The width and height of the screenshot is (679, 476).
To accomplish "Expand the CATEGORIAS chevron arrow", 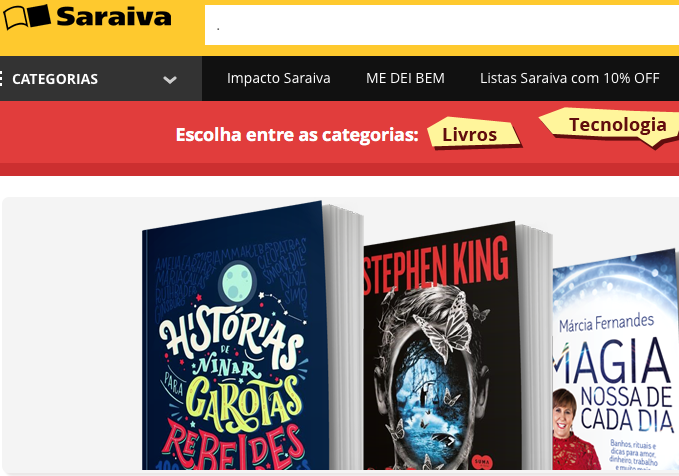I will click(170, 80).
